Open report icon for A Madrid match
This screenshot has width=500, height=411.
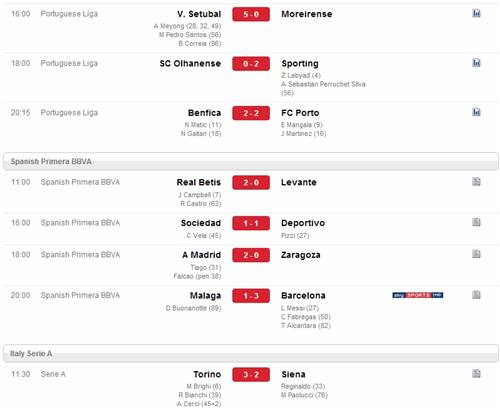(x=476, y=254)
